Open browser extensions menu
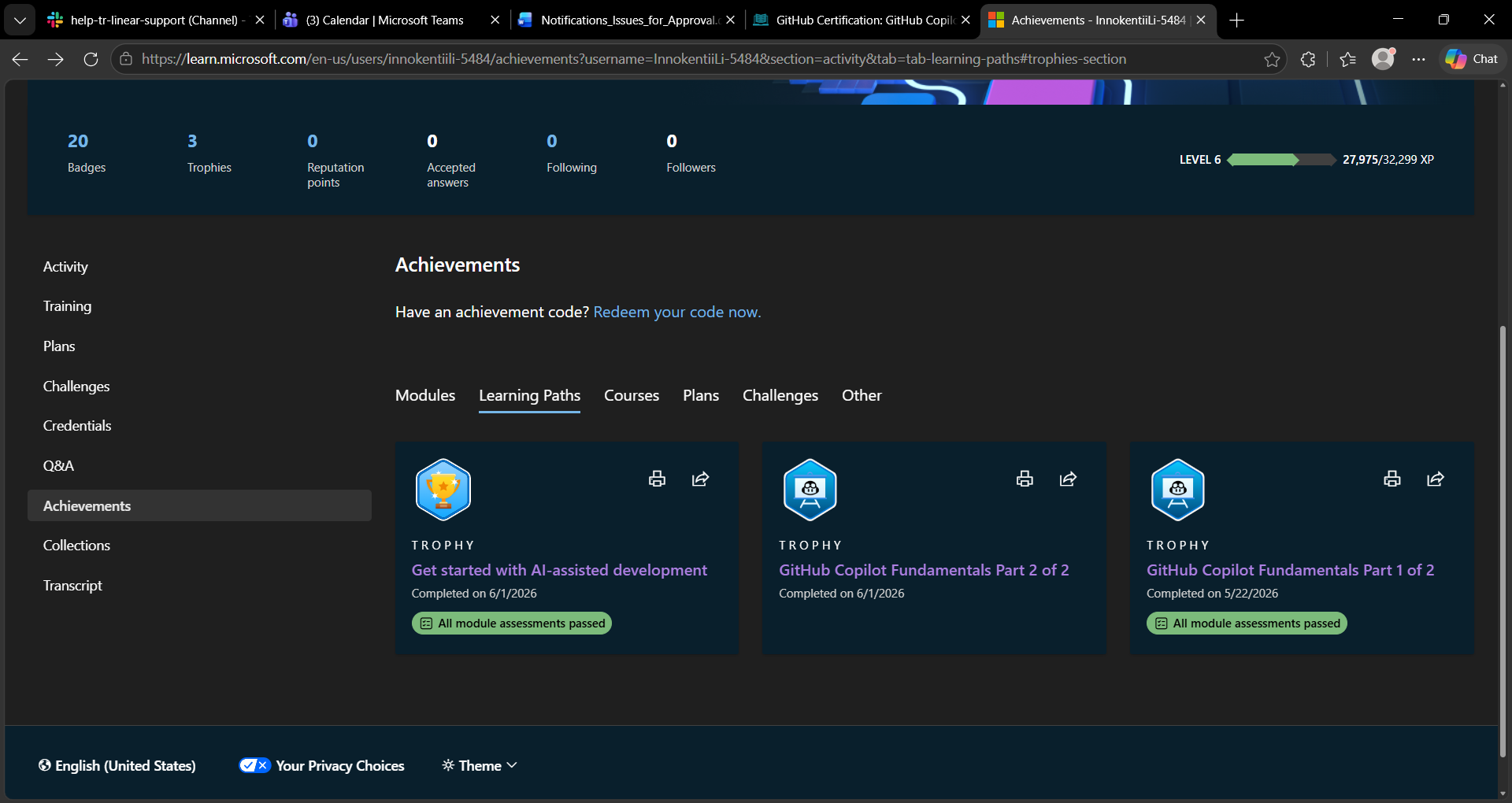Viewport: 1512px width, 803px height. click(x=1308, y=59)
